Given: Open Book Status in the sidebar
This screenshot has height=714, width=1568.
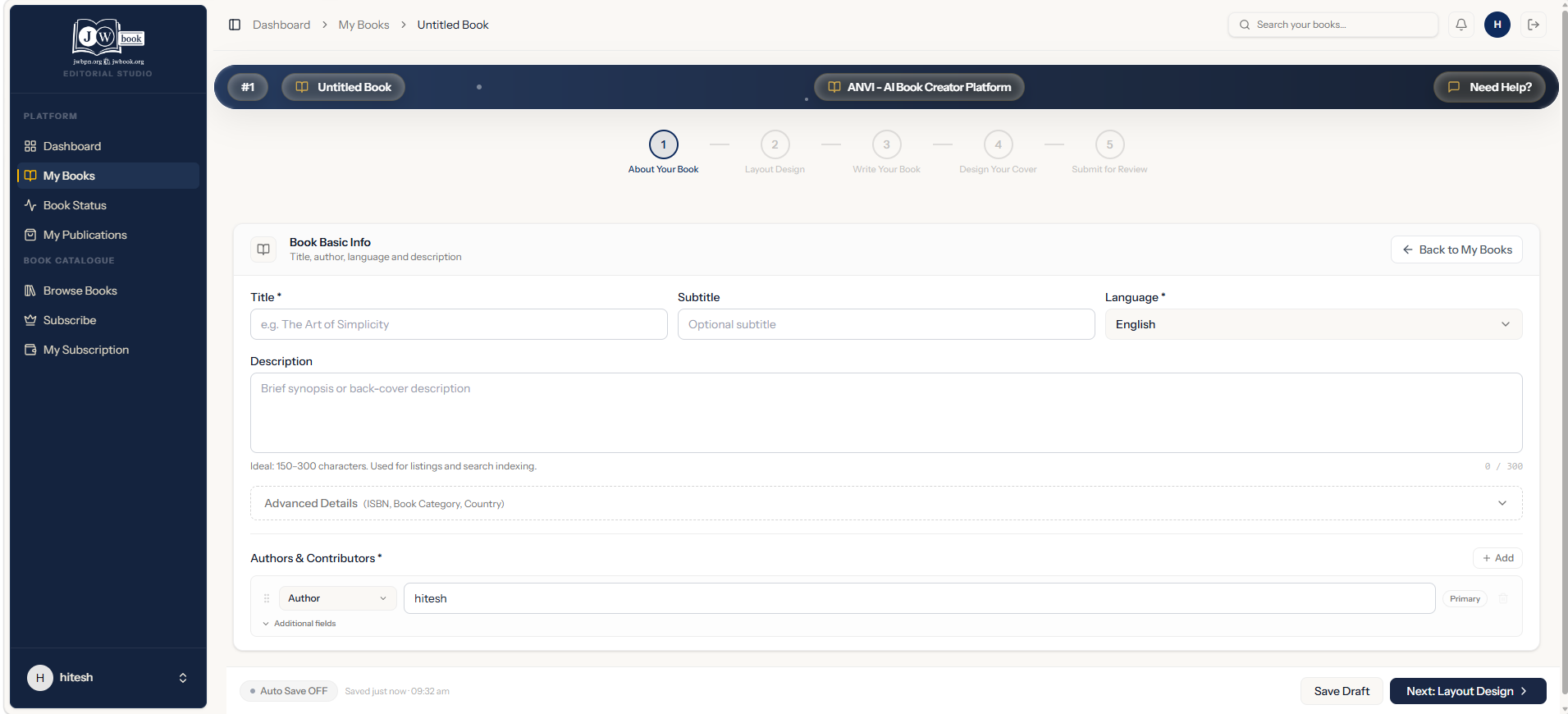Looking at the screenshot, I should click(108, 205).
